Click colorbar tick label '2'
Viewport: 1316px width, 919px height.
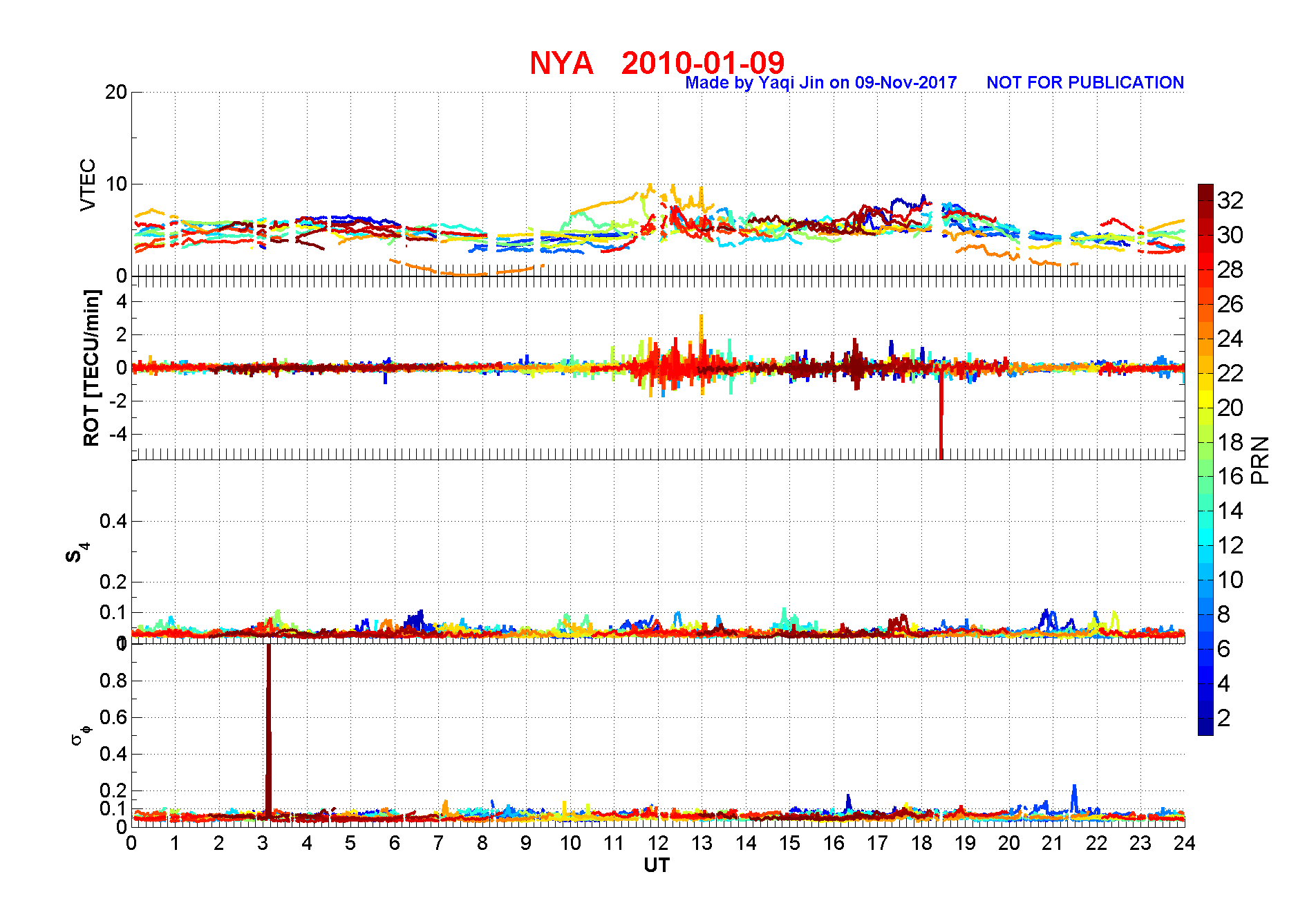pyautogui.click(x=1224, y=718)
